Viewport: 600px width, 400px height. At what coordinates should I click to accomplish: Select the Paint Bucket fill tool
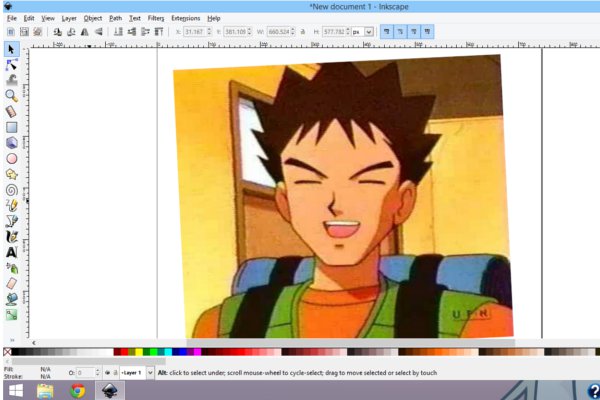coord(11,299)
